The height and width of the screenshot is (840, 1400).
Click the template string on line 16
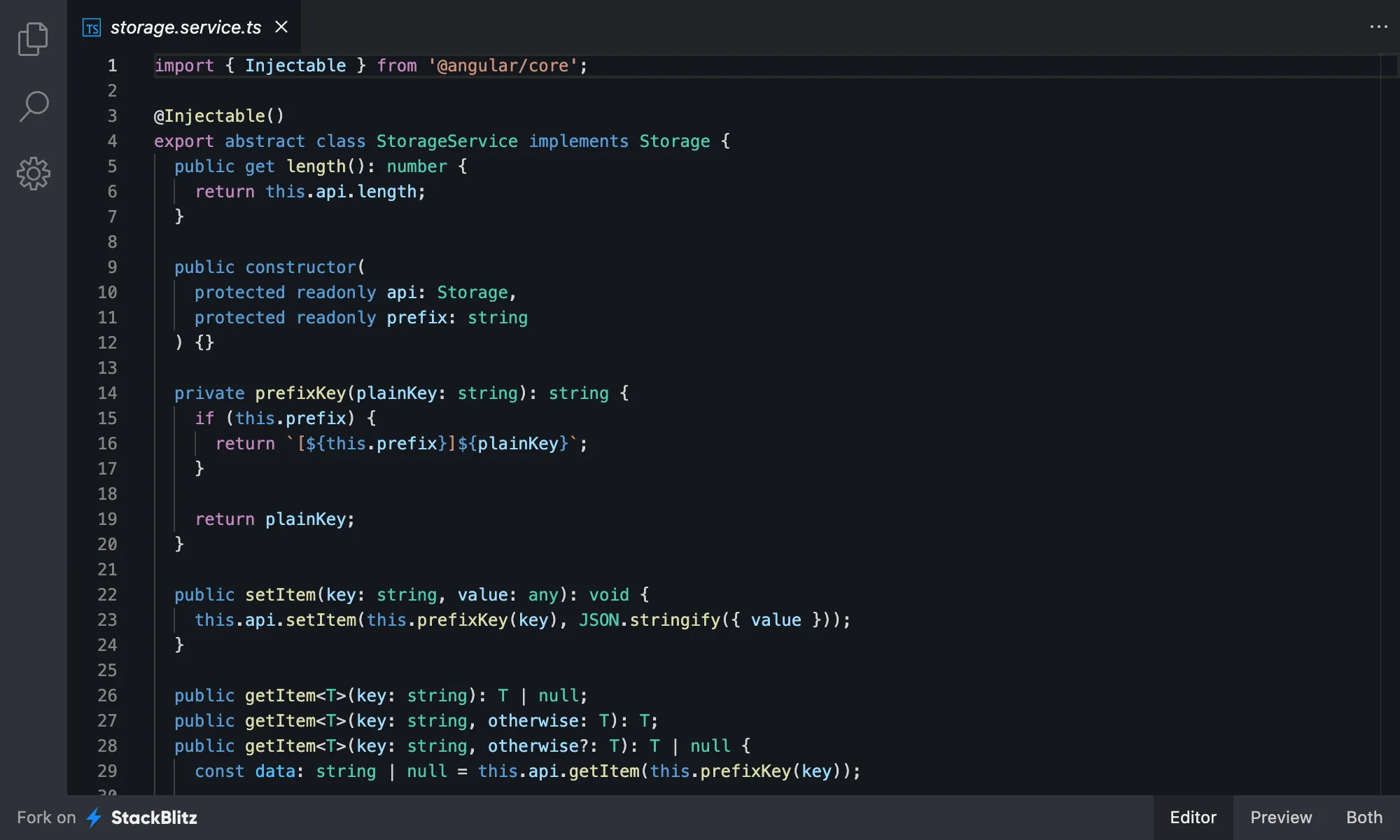[432, 443]
